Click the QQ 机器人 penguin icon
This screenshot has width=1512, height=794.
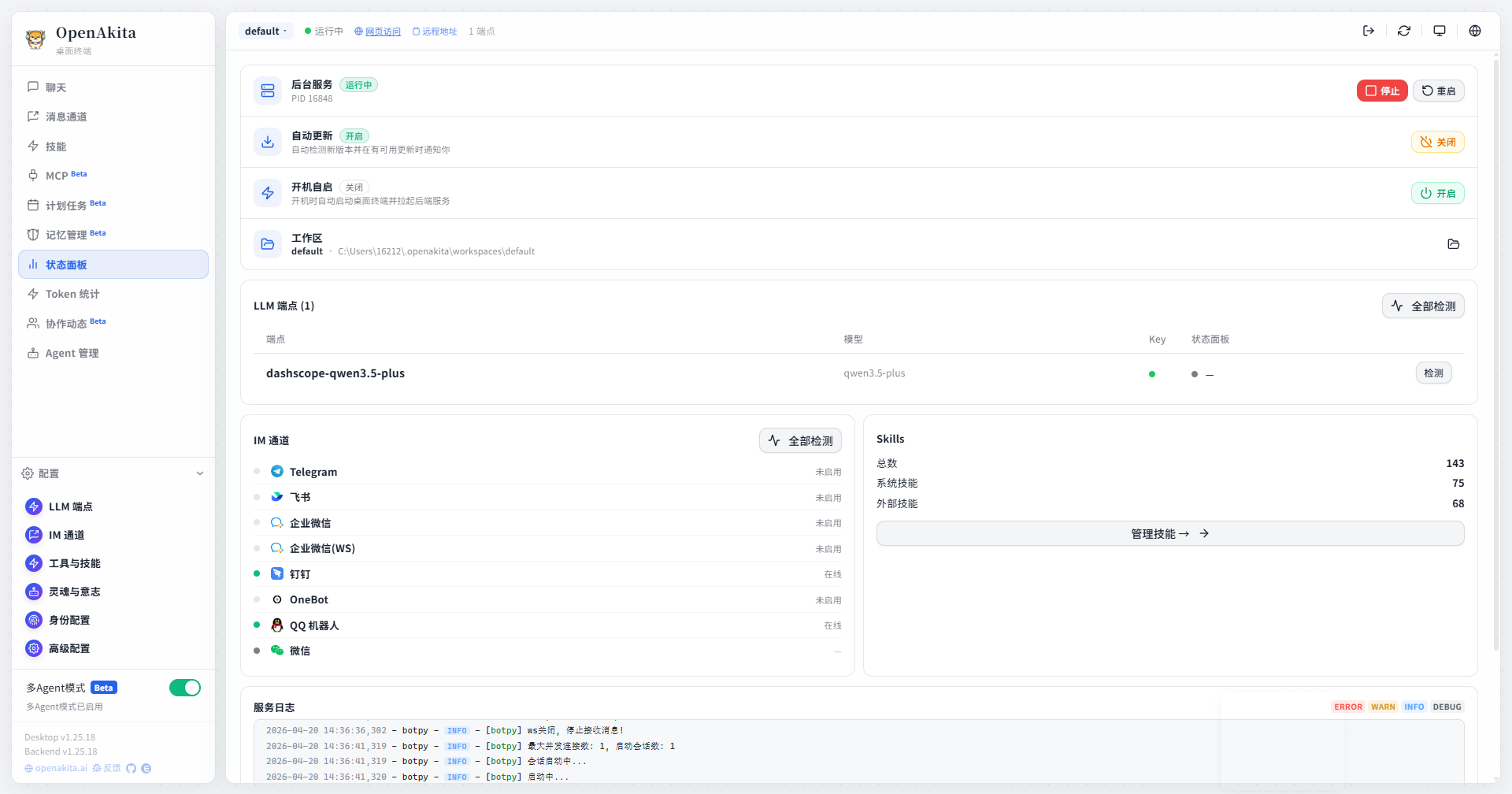click(277, 625)
